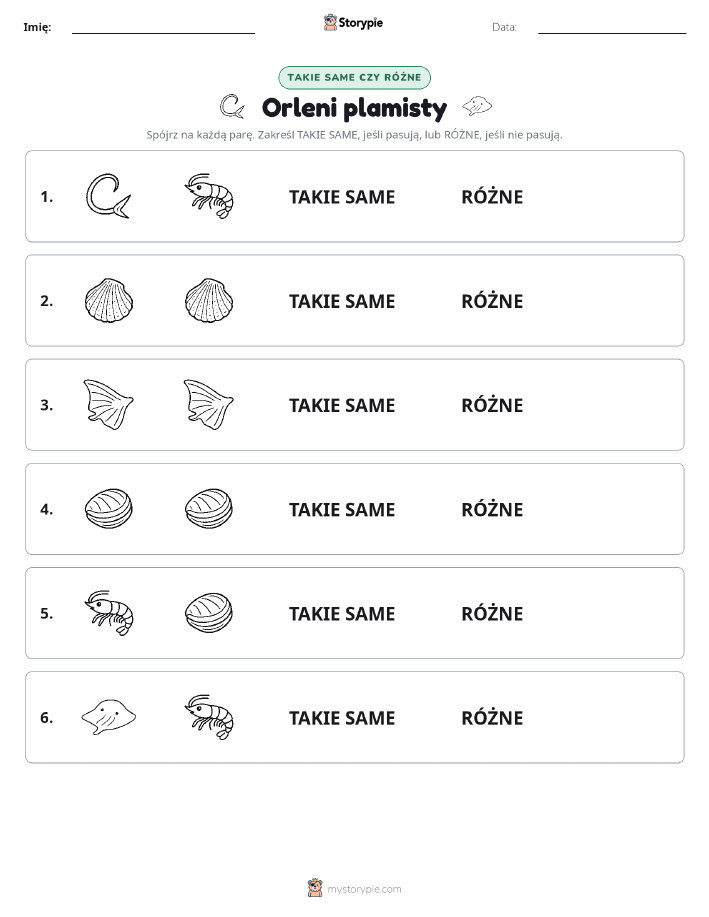This screenshot has height=917, width=709.
Task: Select the stingray picture in row 6
Action: [109, 716]
